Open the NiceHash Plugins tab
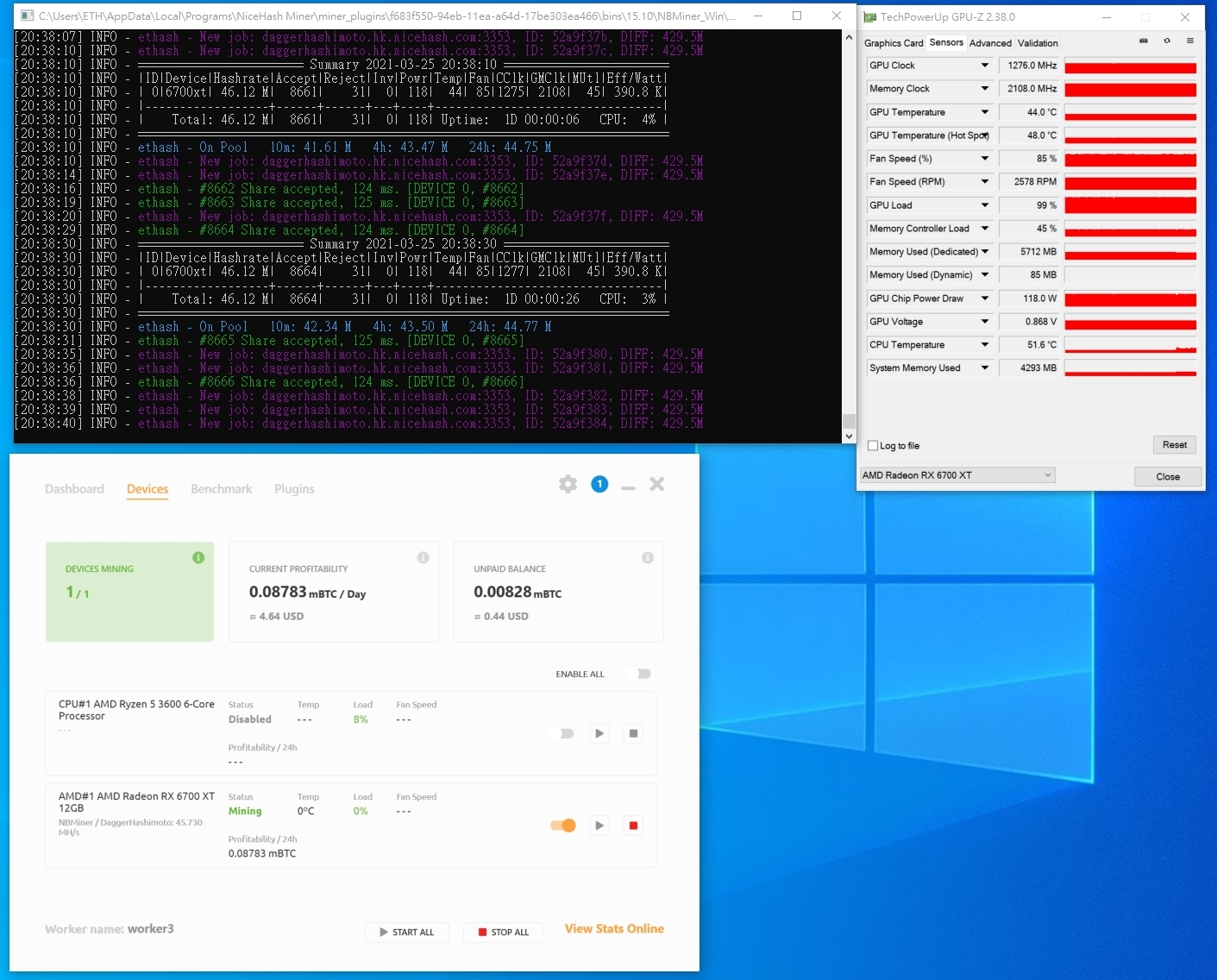The height and width of the screenshot is (980, 1217). click(x=294, y=489)
